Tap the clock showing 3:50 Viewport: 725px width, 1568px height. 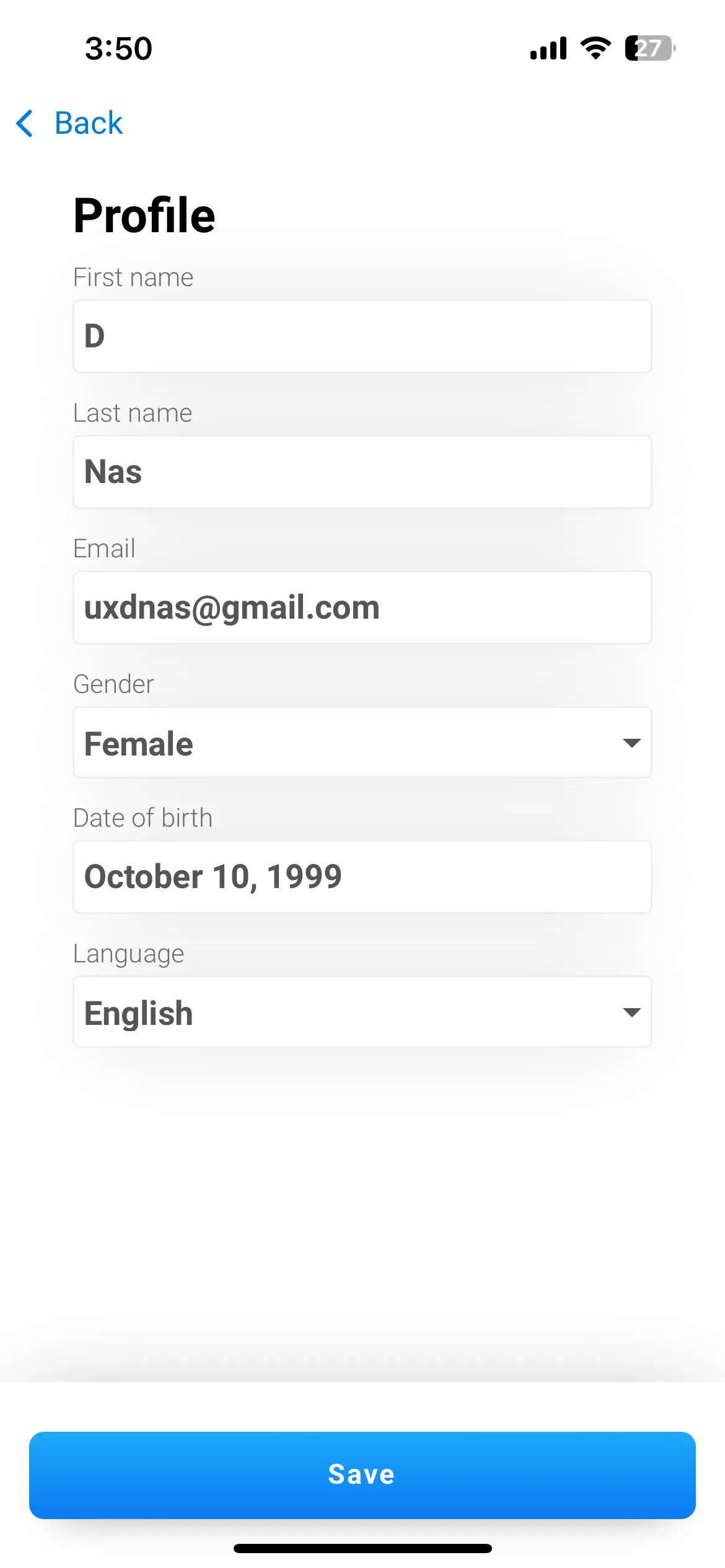pos(118,48)
